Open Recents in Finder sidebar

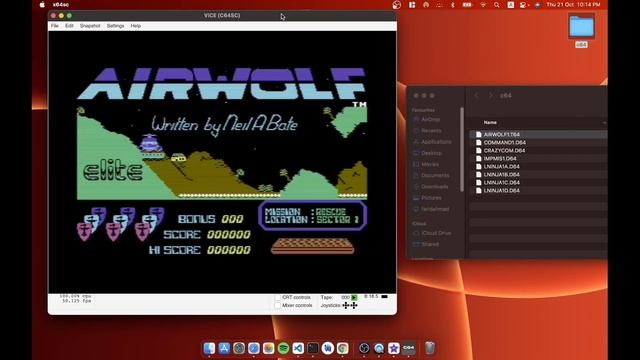[431, 131]
